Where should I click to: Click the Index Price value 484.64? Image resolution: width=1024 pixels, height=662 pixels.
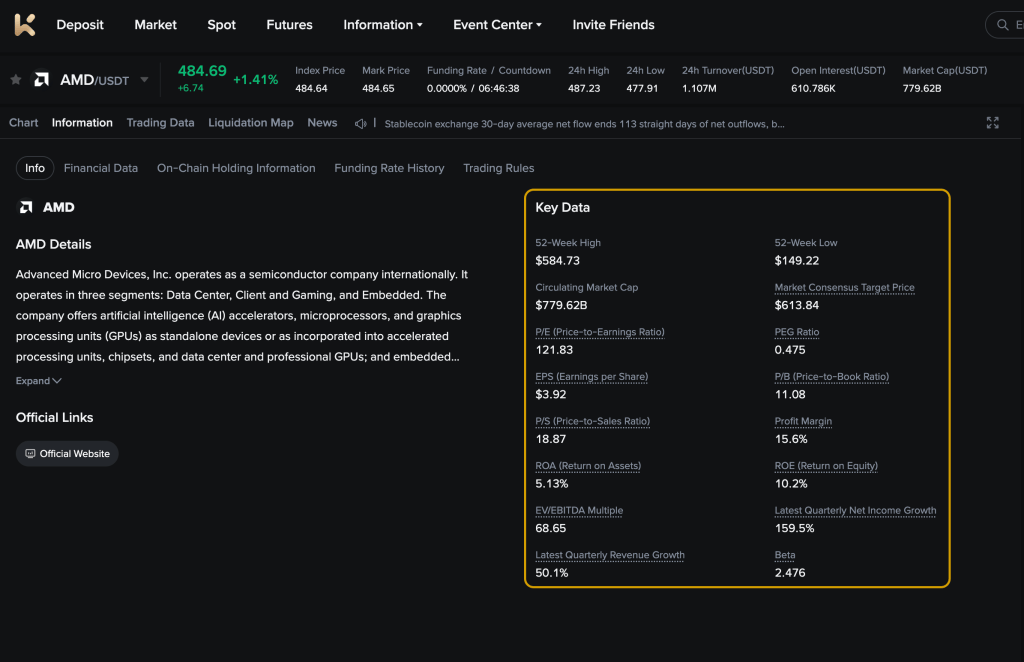311,88
